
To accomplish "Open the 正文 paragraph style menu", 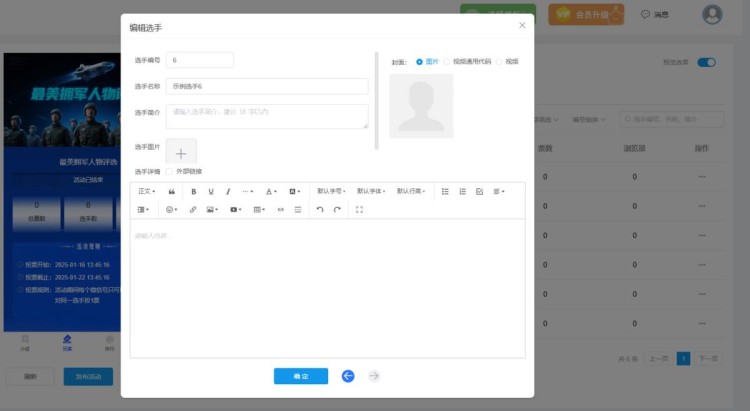I will (146, 191).
